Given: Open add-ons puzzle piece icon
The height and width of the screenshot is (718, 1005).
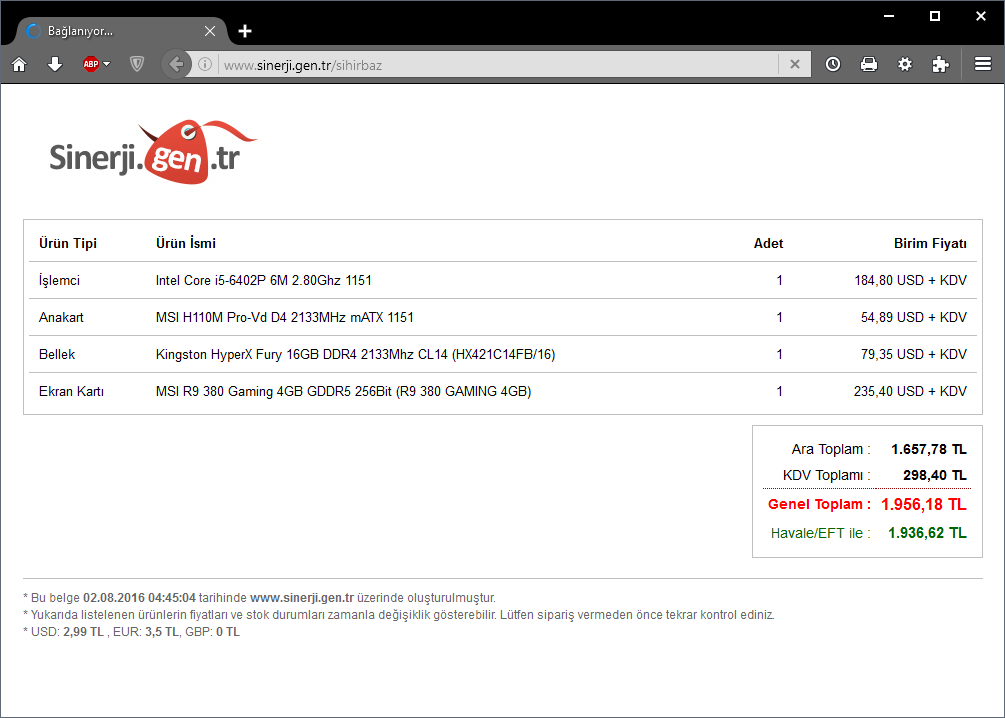Looking at the screenshot, I should tap(940, 64).
